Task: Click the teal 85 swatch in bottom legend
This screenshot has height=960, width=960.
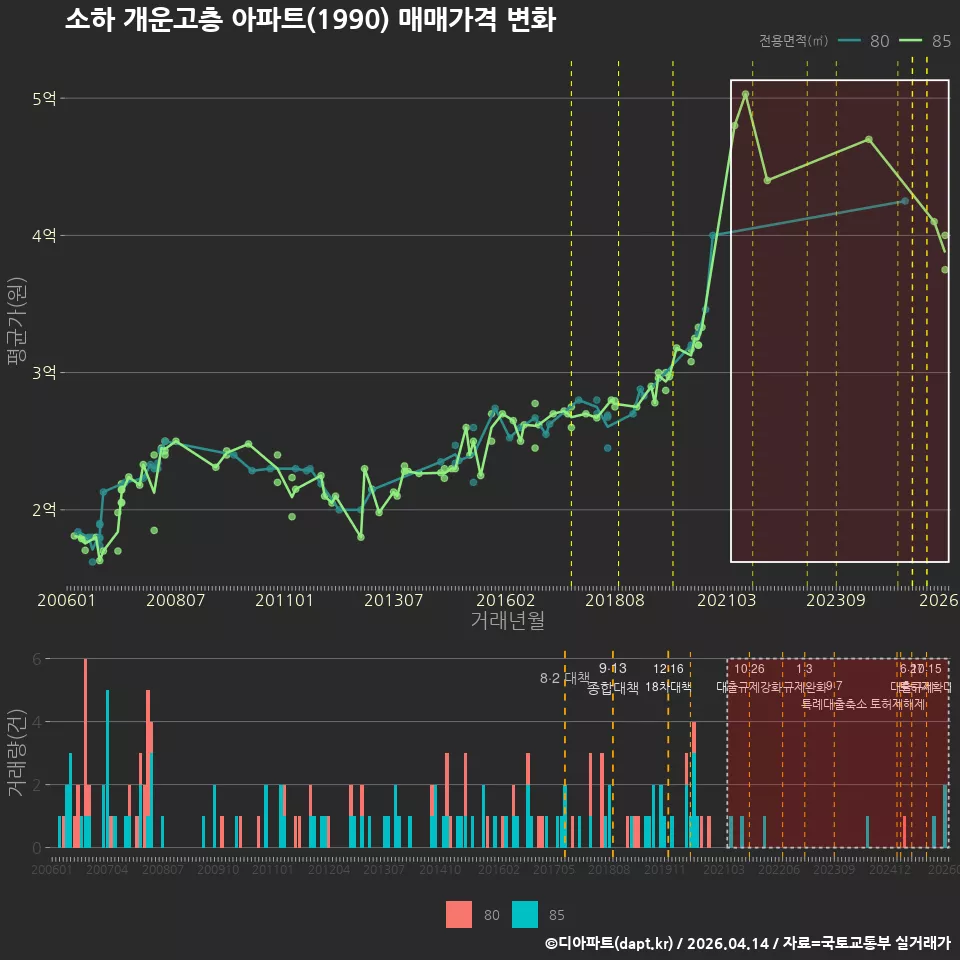Action: (525, 915)
